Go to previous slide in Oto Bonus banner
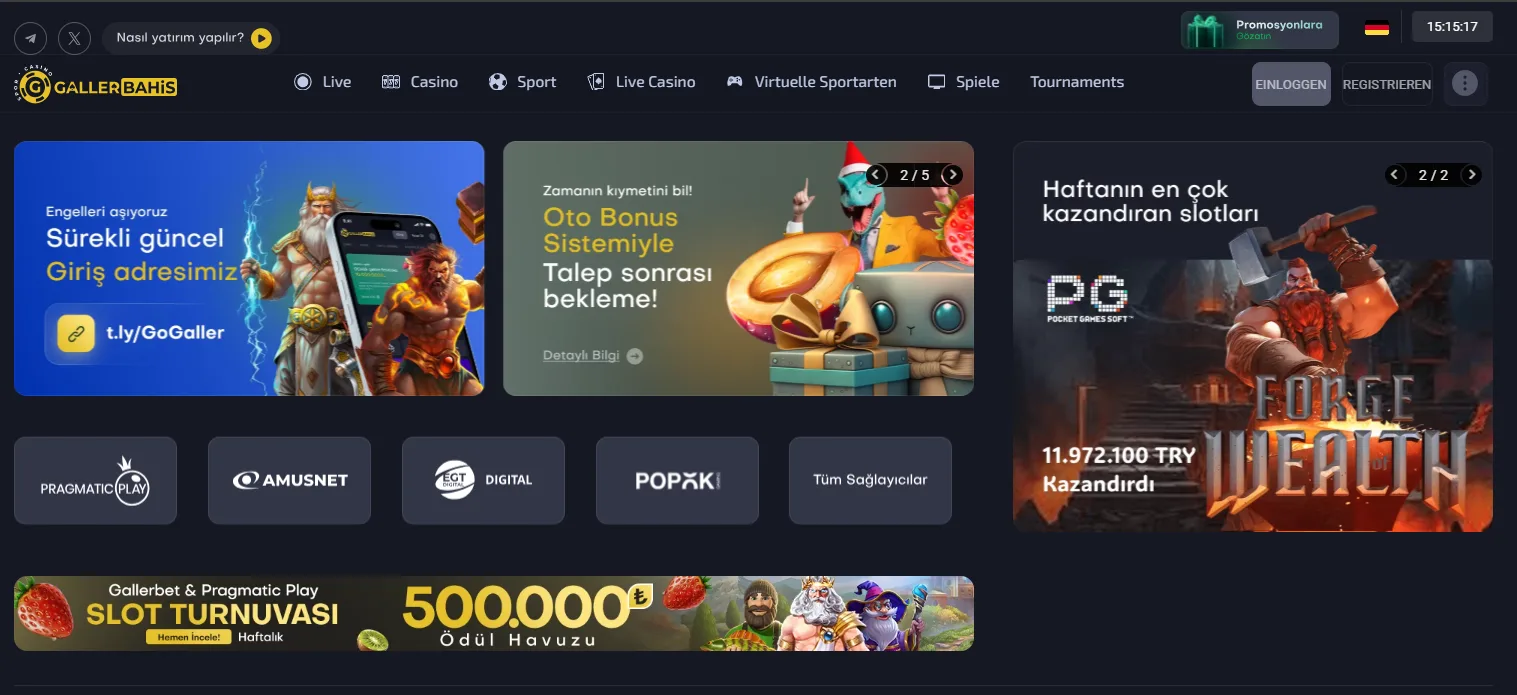This screenshot has height=695, width=1517. coord(877,175)
